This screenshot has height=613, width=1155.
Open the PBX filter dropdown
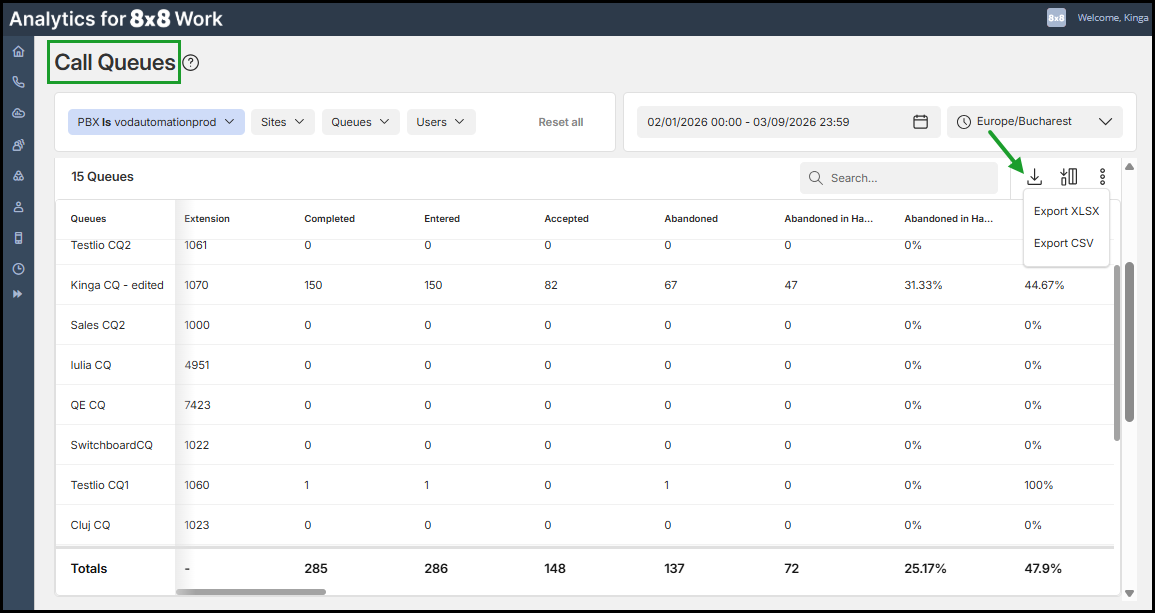click(x=156, y=122)
